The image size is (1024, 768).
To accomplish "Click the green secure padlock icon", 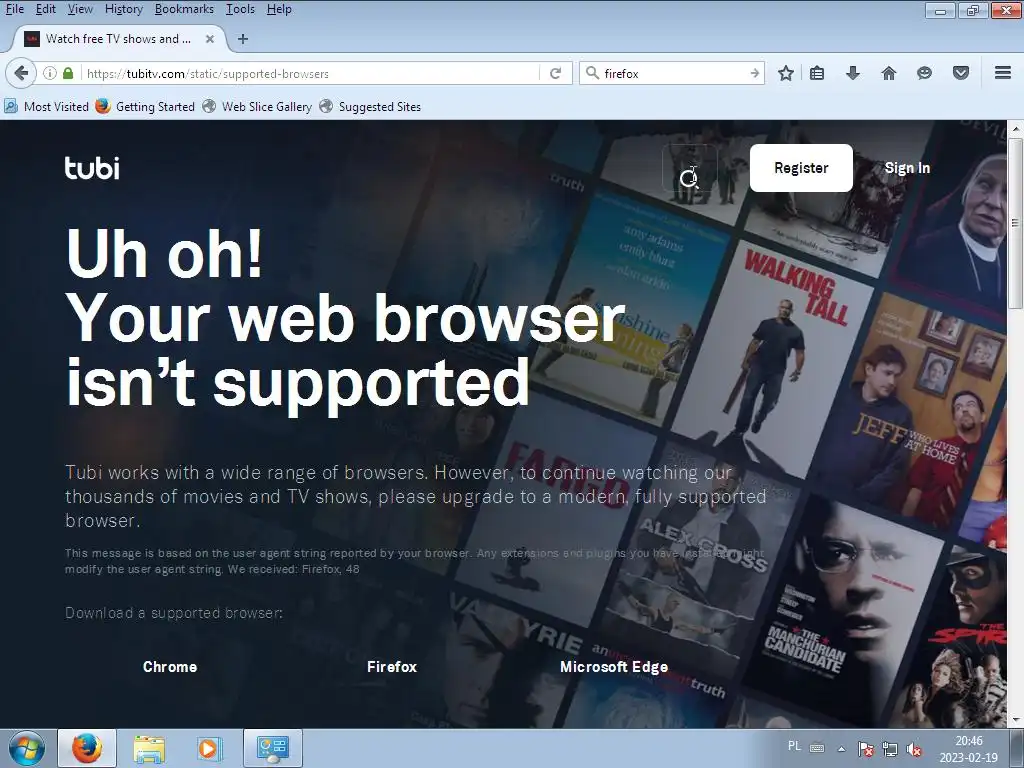I will coord(68,73).
